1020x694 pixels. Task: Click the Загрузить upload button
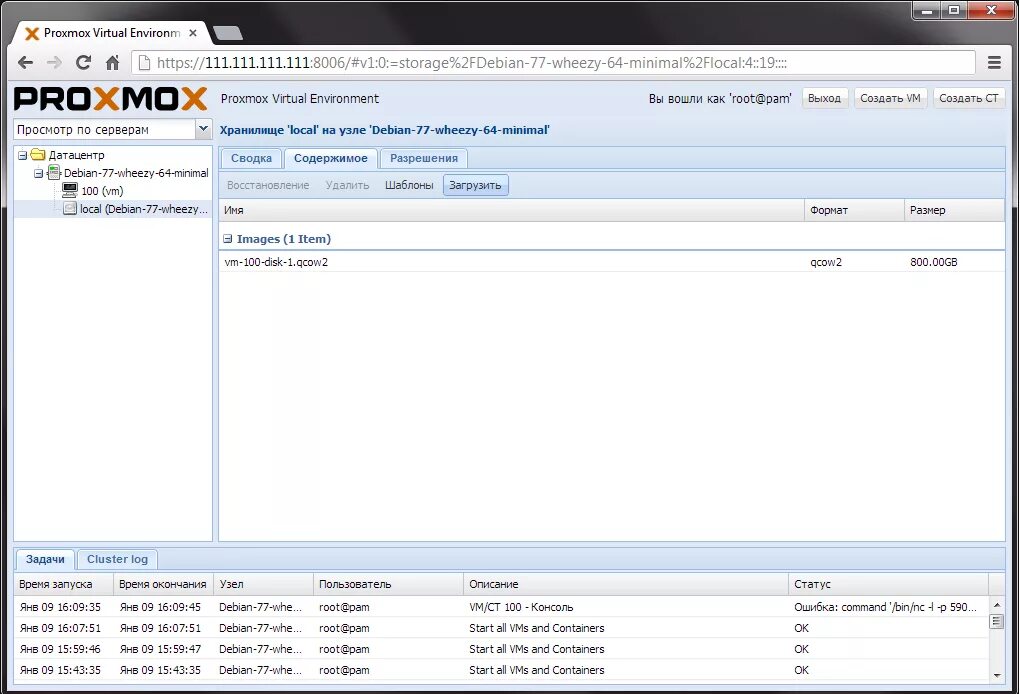click(476, 185)
